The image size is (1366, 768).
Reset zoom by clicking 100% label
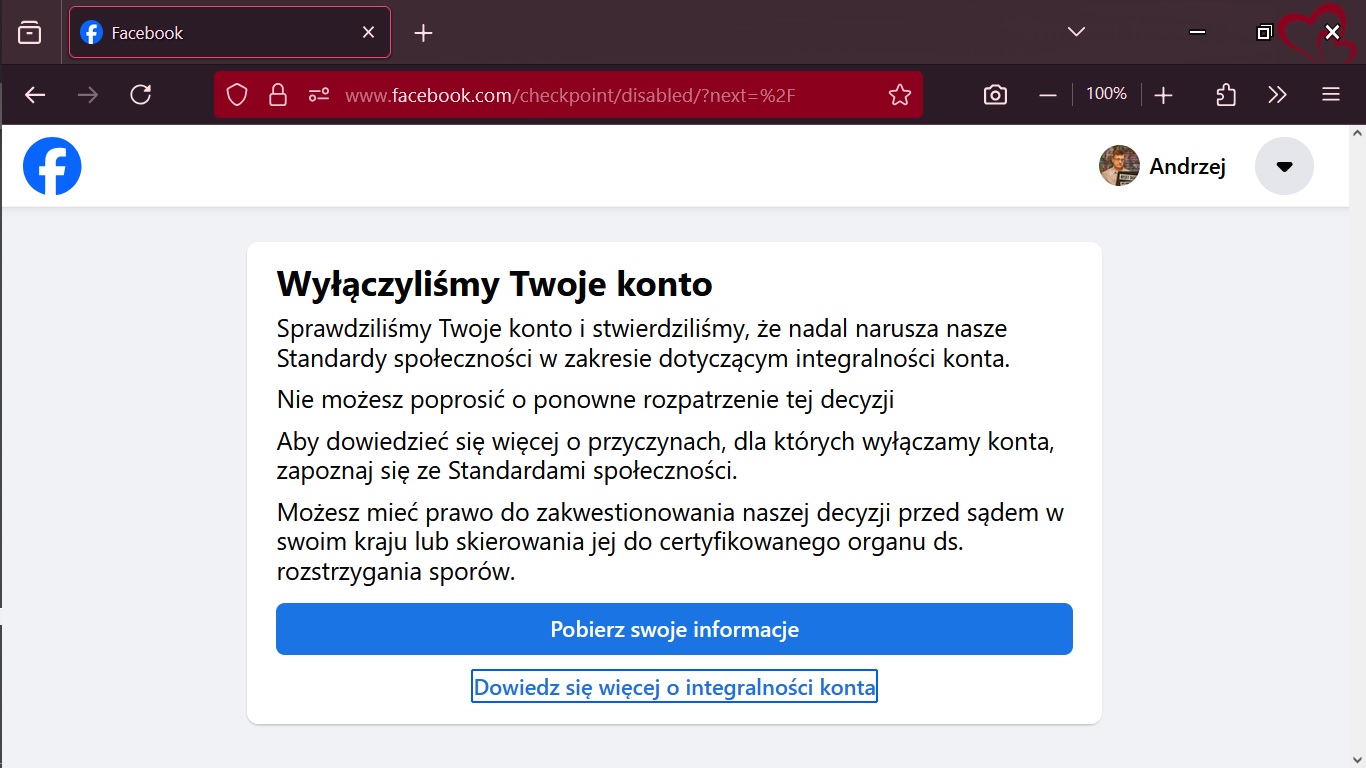tap(1106, 94)
